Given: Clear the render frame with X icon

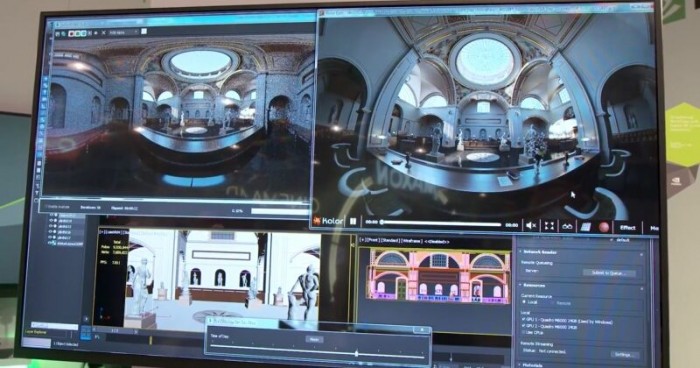Looking at the screenshot, I should coord(104,33).
